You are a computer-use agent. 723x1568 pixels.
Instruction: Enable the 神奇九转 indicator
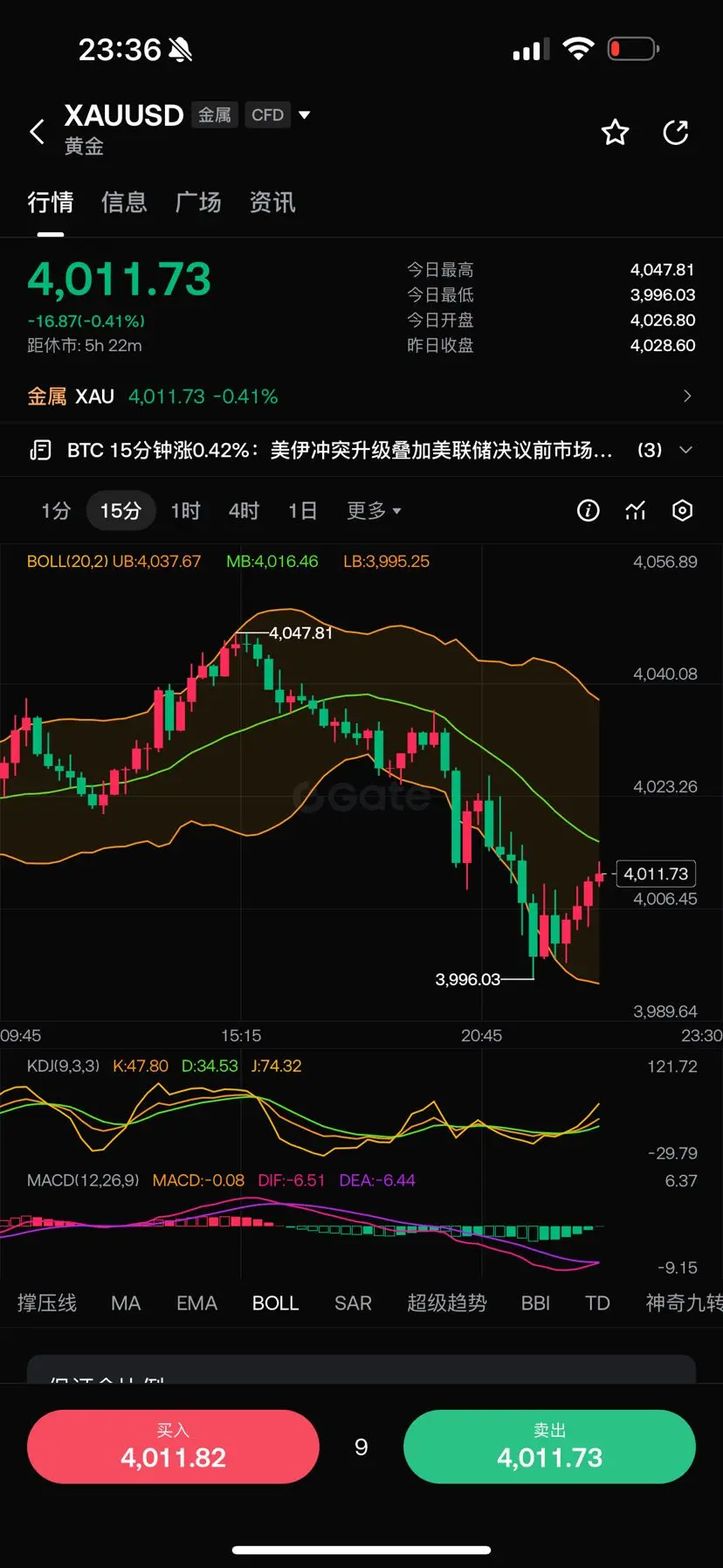pyautogui.click(x=684, y=1303)
